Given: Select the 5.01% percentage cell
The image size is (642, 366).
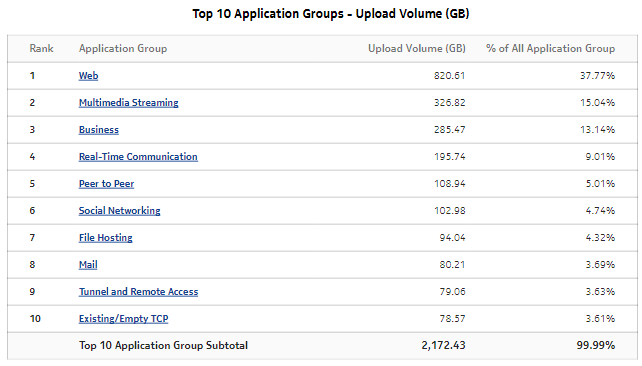Looking at the screenshot, I should click(600, 184).
